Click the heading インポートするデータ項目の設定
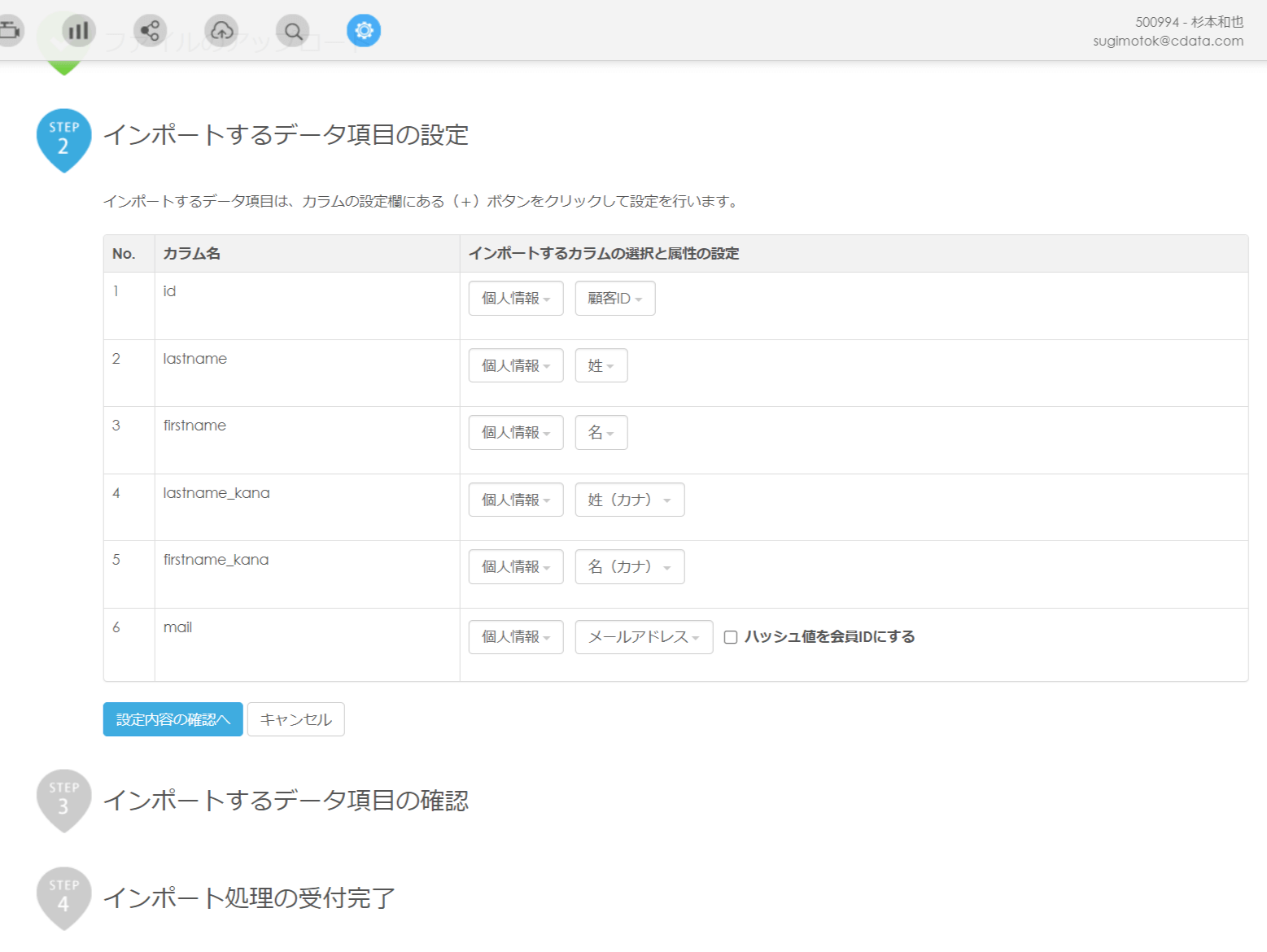Screen dimensions: 1267x952 286,135
